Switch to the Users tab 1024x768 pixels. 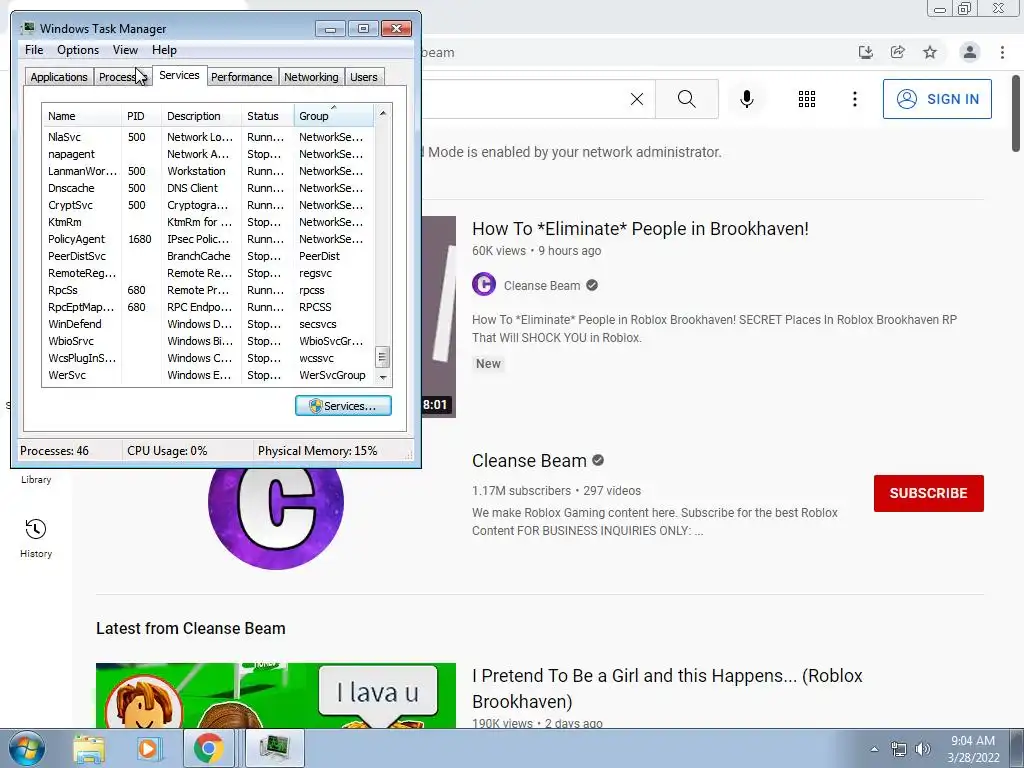364,76
